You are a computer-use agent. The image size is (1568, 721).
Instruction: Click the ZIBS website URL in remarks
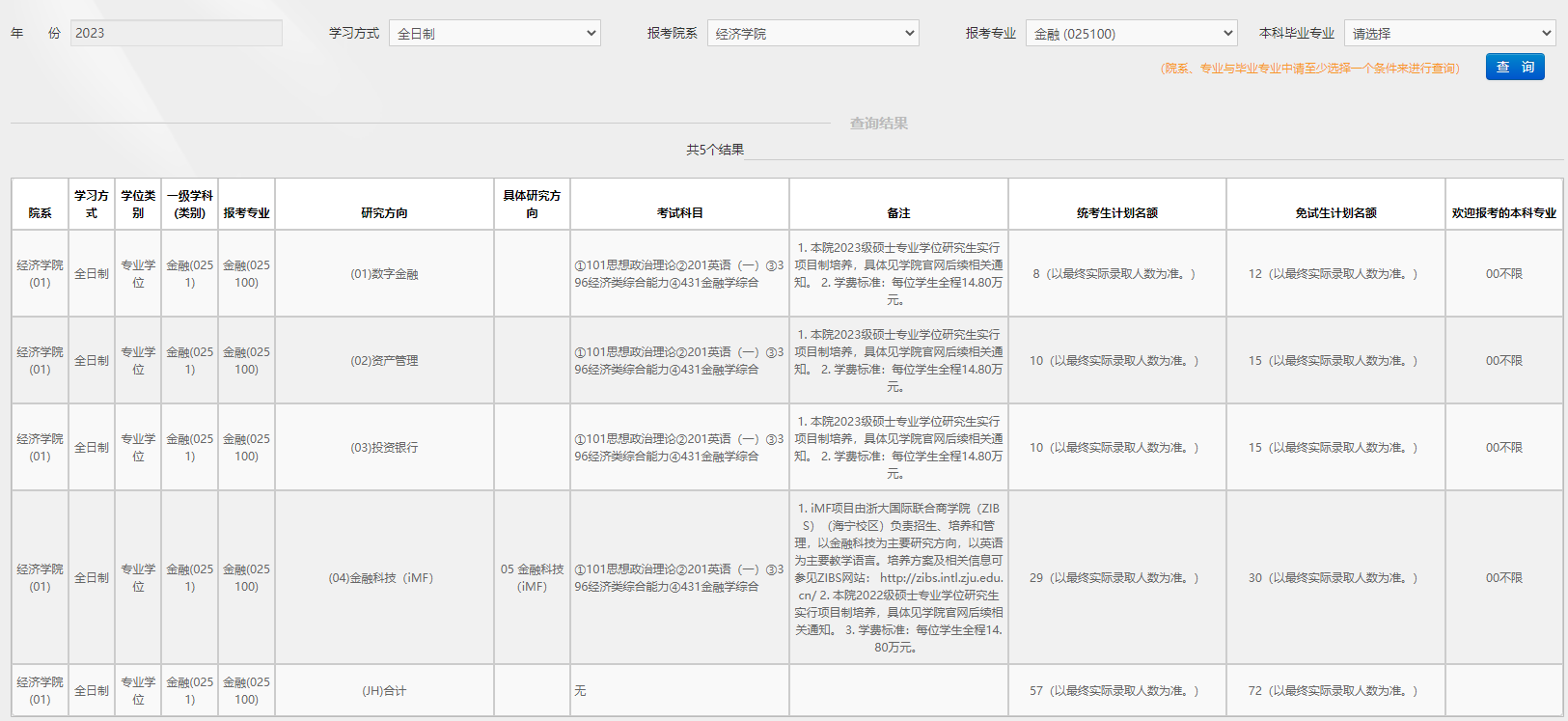[941, 578]
